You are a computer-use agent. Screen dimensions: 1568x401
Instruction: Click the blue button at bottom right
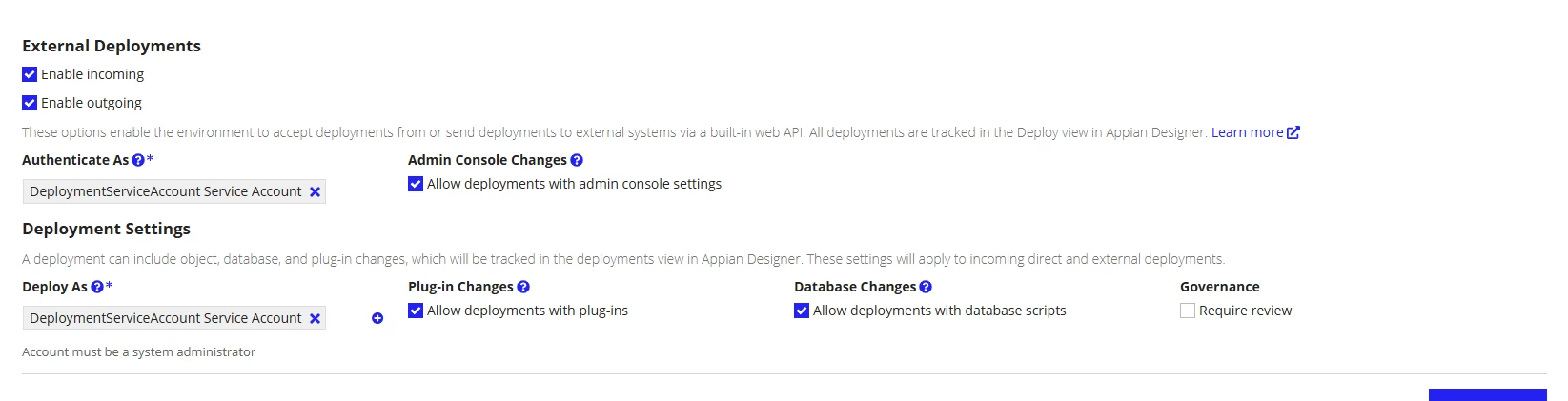point(1487,394)
